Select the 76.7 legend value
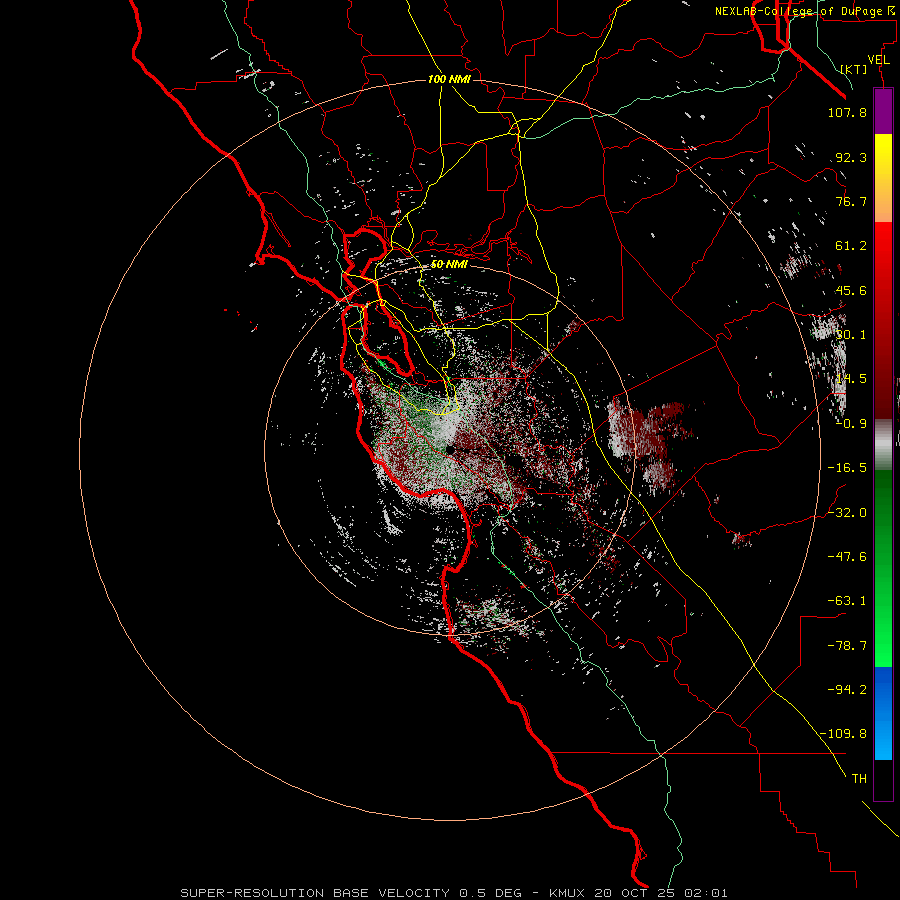The image size is (900, 900). tap(851, 201)
